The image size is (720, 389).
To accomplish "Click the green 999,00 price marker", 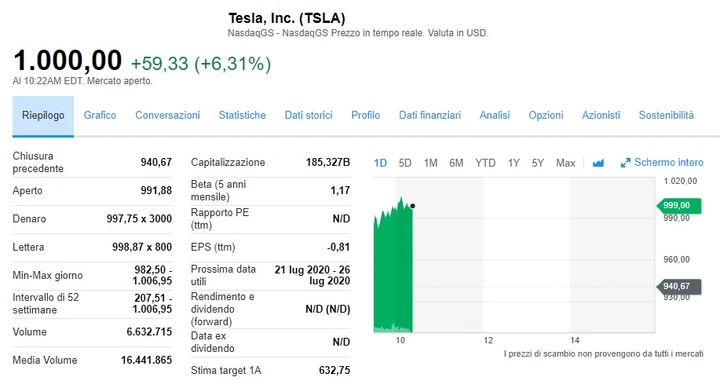I will (x=679, y=205).
